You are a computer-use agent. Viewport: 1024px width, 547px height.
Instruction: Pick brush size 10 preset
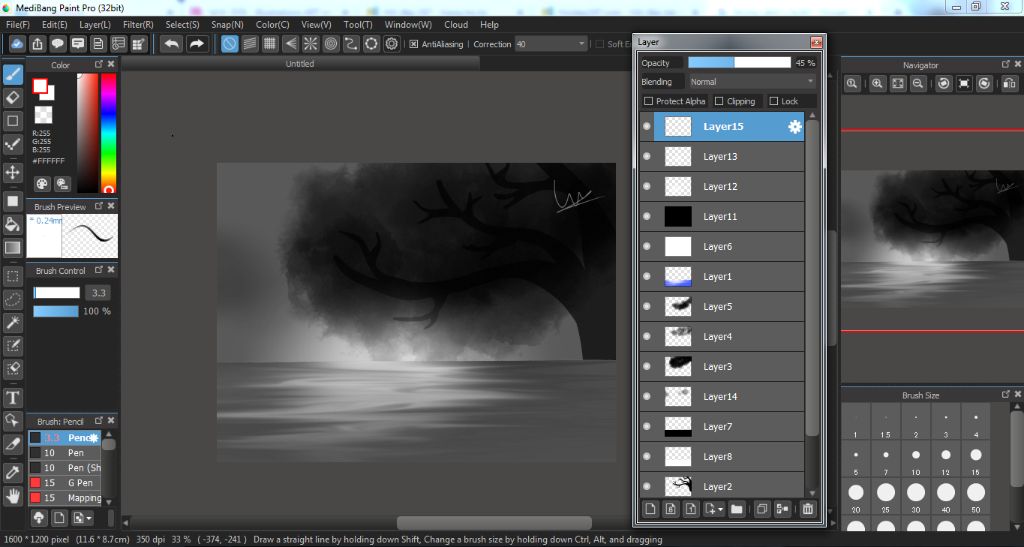coord(916,459)
